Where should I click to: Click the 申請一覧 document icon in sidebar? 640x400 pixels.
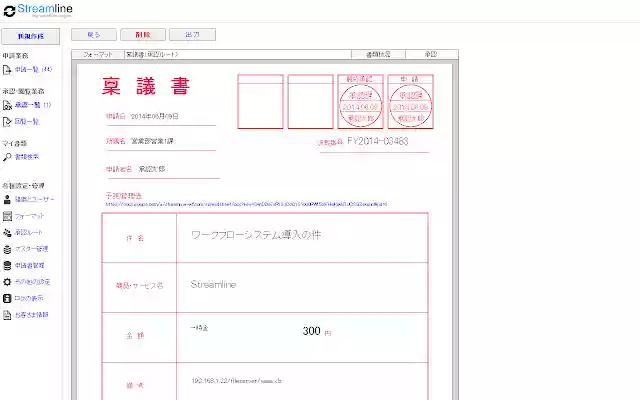(8, 70)
